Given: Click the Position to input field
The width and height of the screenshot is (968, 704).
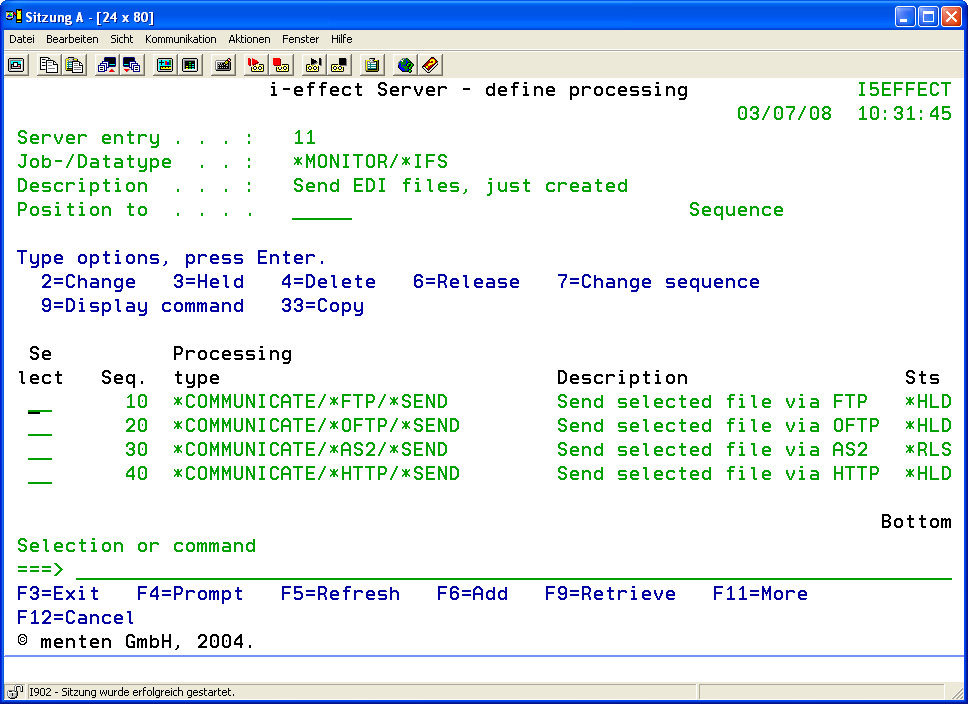Looking at the screenshot, I should (322, 210).
